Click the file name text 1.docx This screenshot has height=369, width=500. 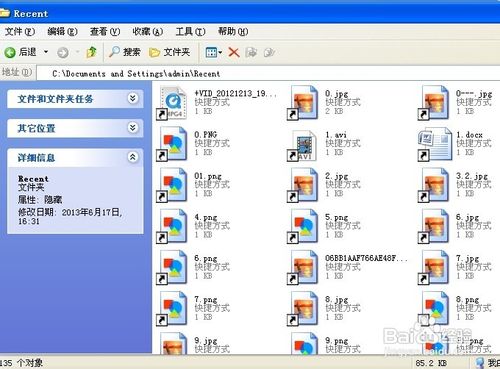469,135
